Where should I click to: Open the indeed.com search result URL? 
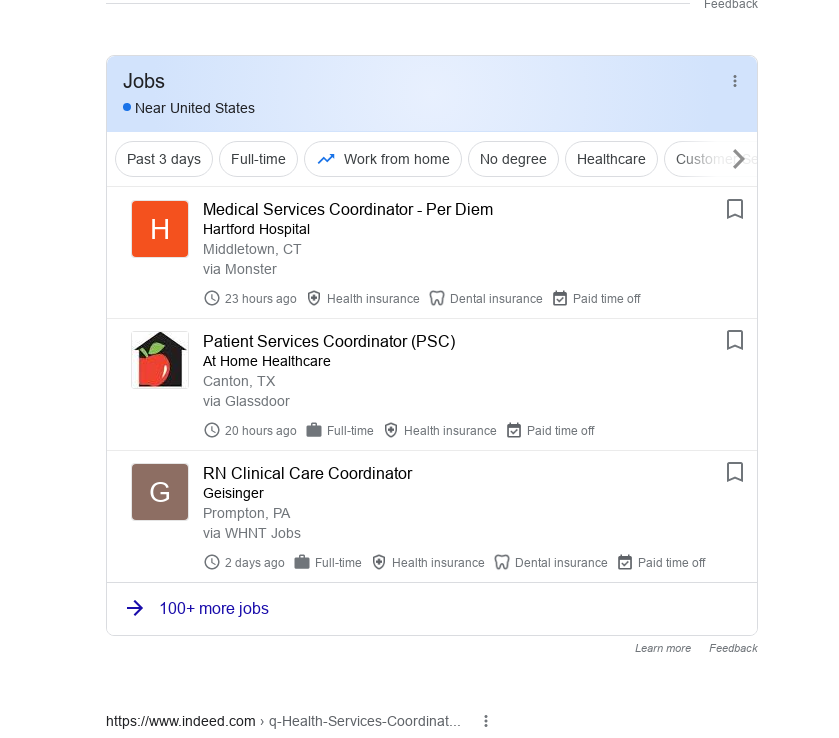pyautogui.click(x=181, y=721)
